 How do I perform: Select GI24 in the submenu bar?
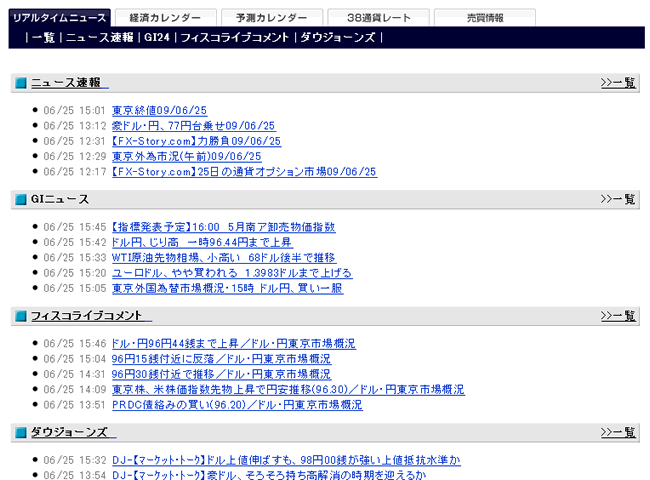click(157, 38)
